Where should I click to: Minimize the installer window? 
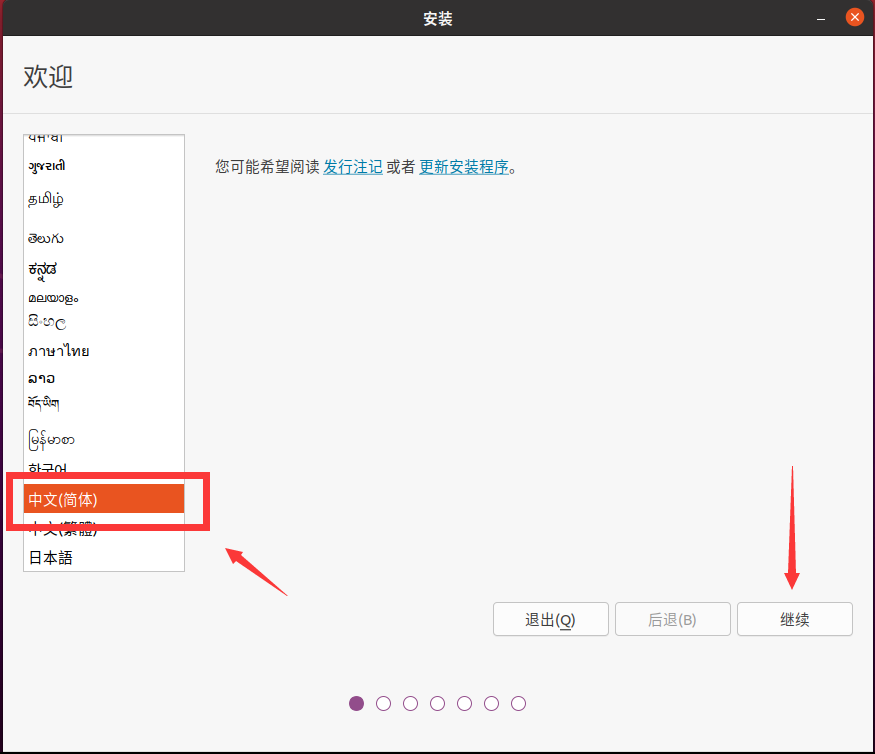tap(821, 18)
